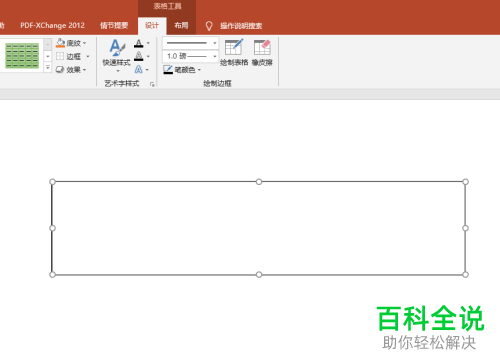Expand the 底纹 shading dropdown arrow
This screenshot has height=363, width=500.
85,43
